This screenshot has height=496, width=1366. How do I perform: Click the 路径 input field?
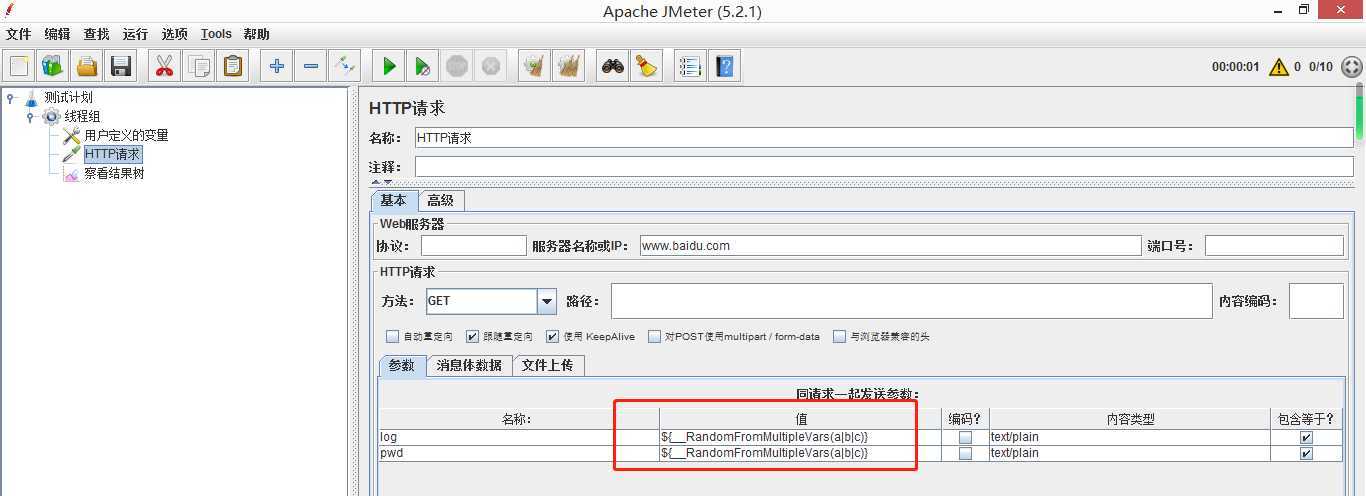pyautogui.click(x=911, y=301)
